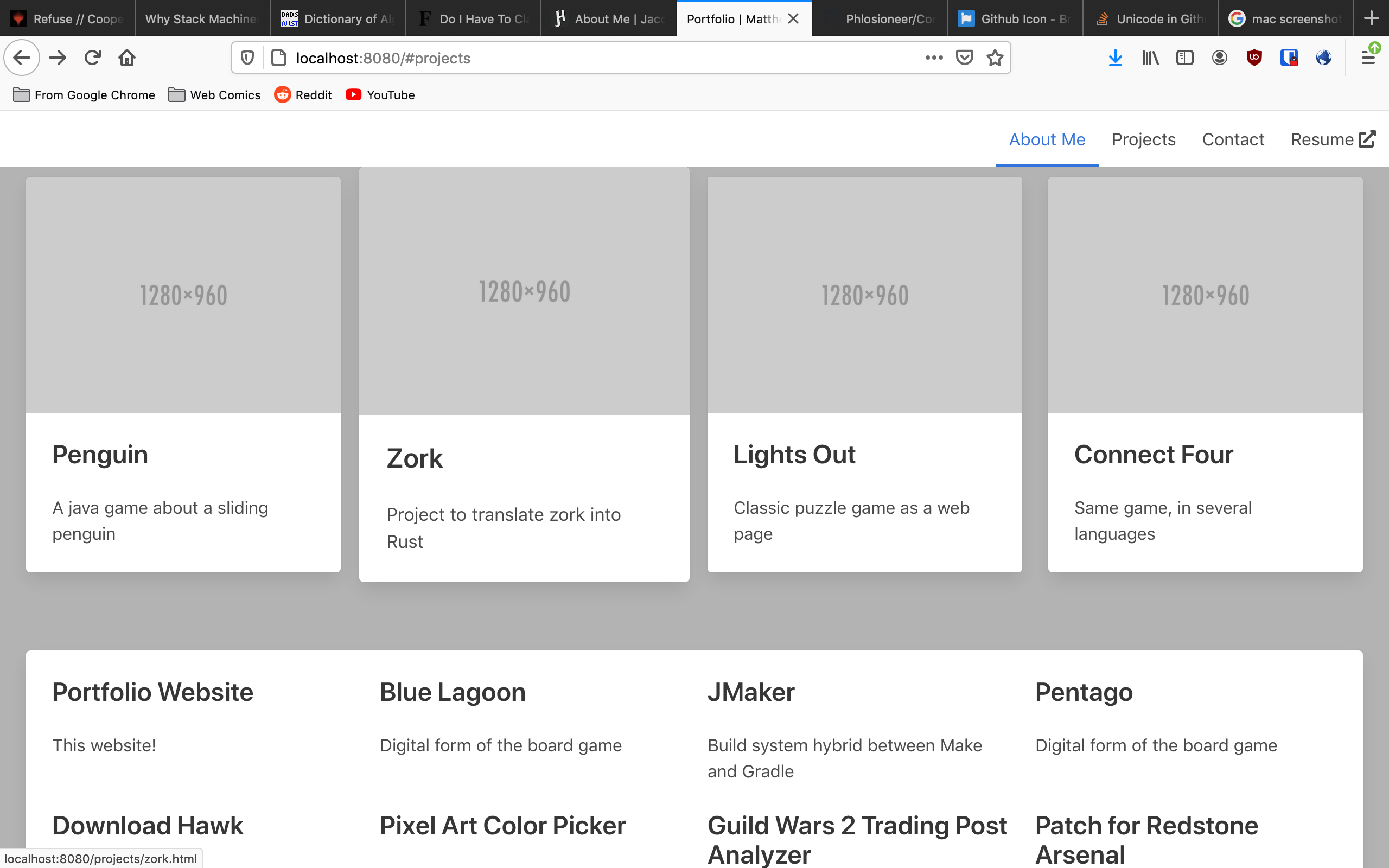The width and height of the screenshot is (1389, 868).
Task: Click the Connect Four project title
Action: [1154, 455]
